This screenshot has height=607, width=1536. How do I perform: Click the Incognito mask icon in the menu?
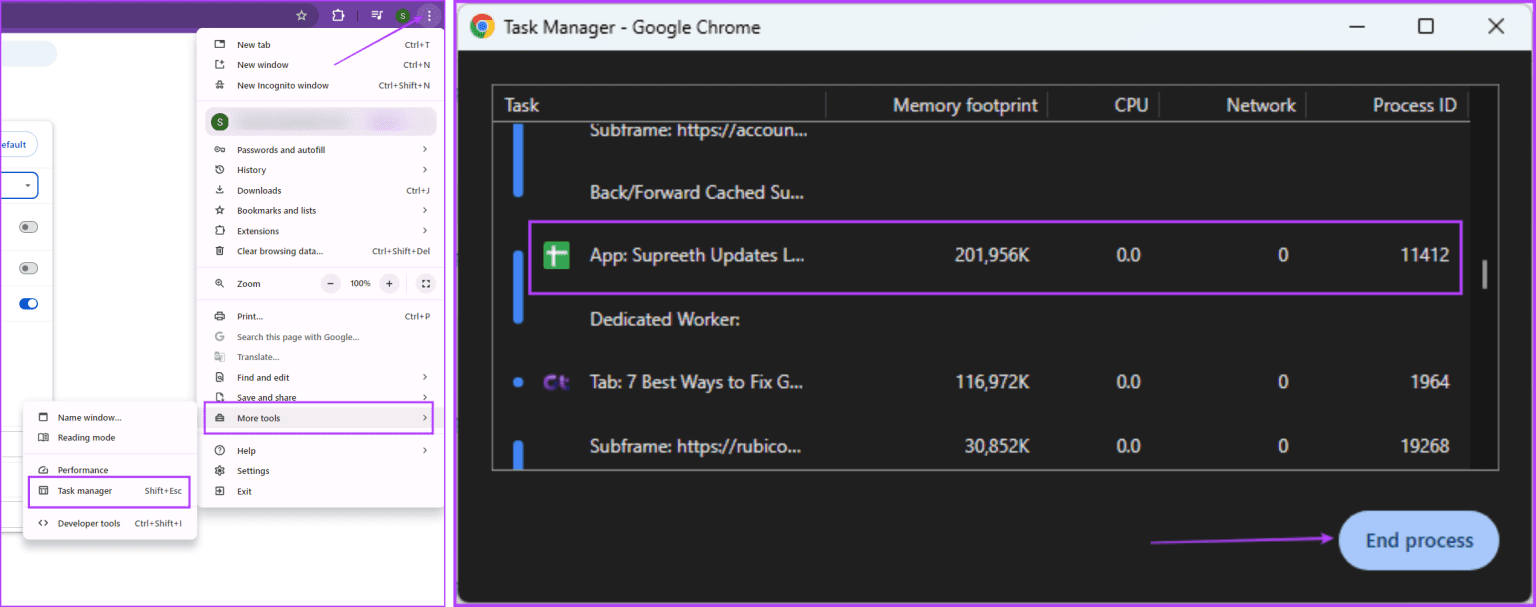pyautogui.click(x=219, y=85)
